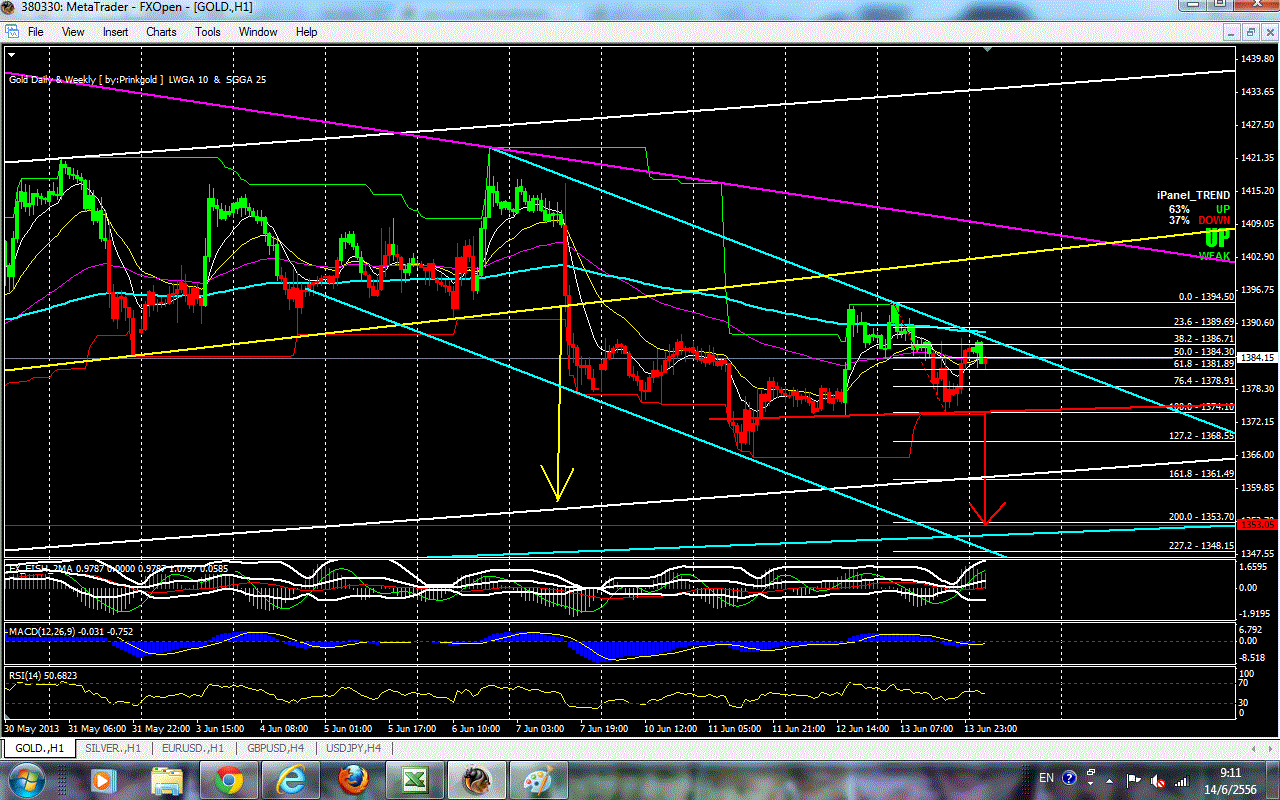This screenshot has height=800, width=1280.
Task: Click the MACD(12,26,9) indicator label
Action: click(72, 632)
